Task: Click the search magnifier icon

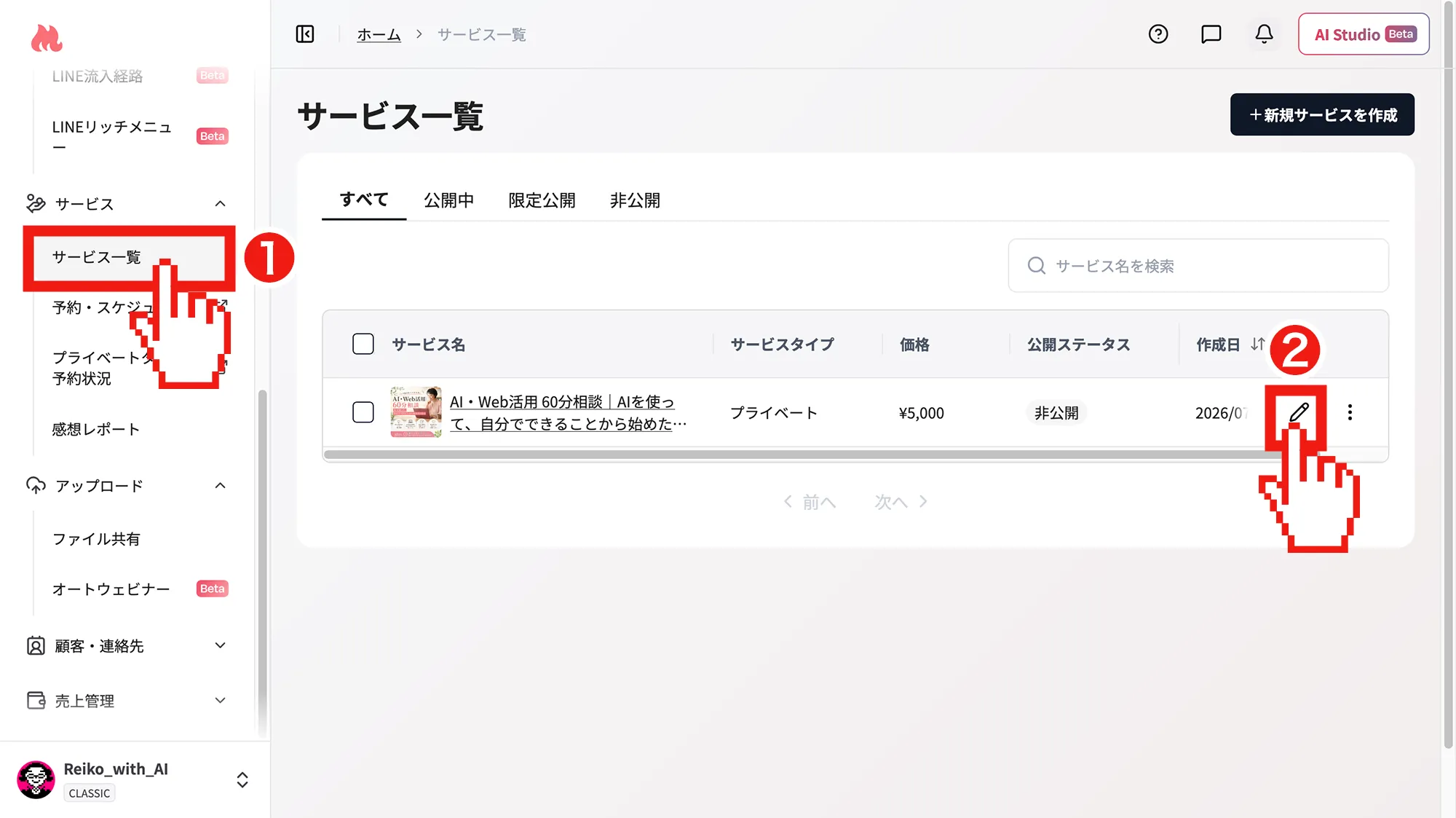Action: [x=1037, y=266]
